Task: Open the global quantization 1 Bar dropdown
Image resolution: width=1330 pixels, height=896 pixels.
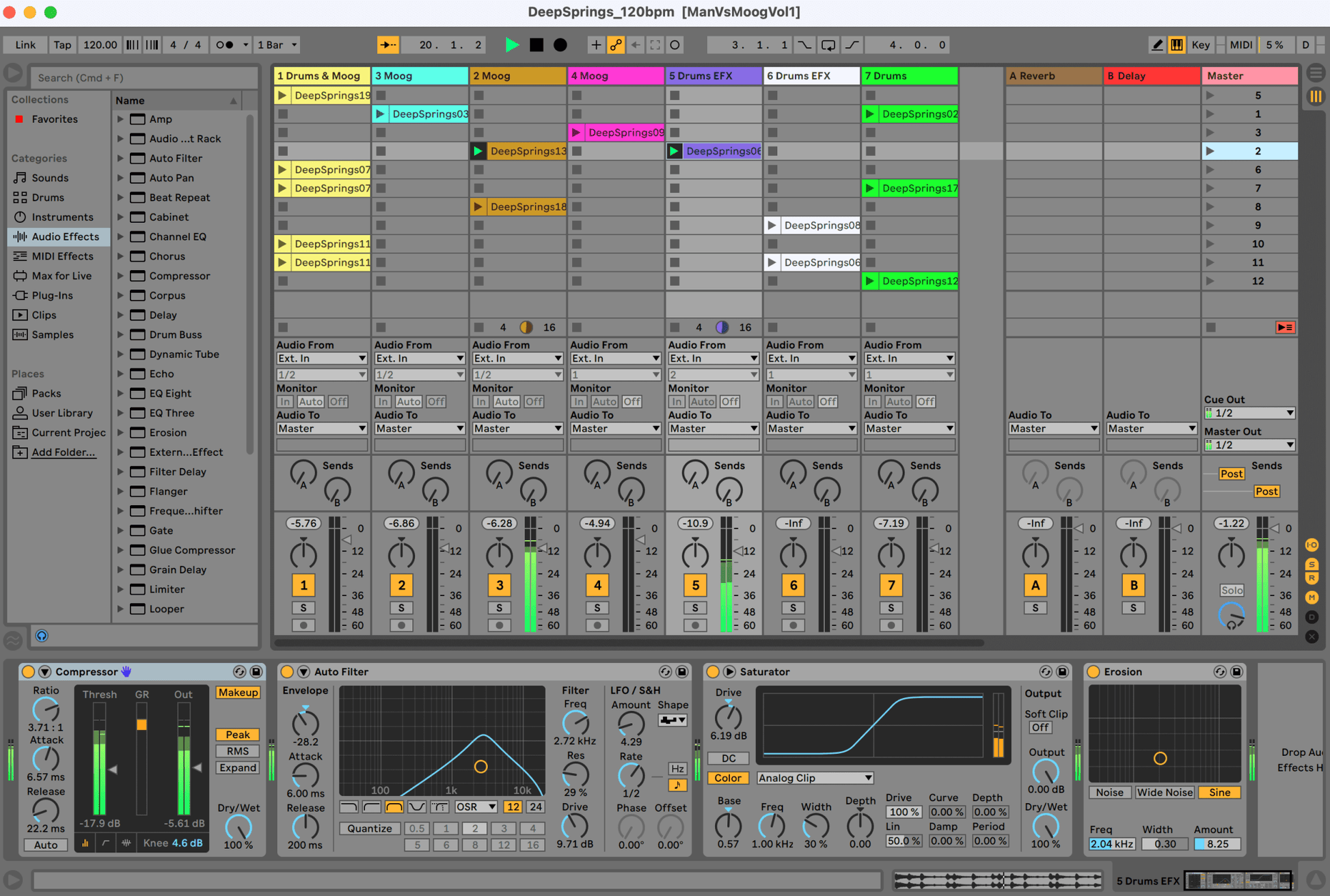Action: coord(276,44)
